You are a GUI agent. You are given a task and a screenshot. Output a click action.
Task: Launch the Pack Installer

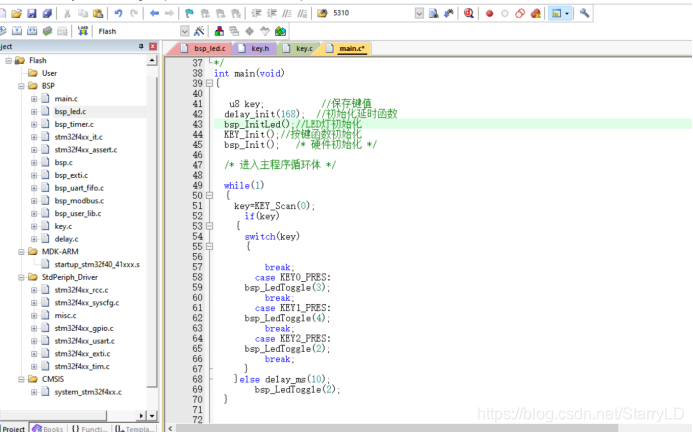coord(280,31)
